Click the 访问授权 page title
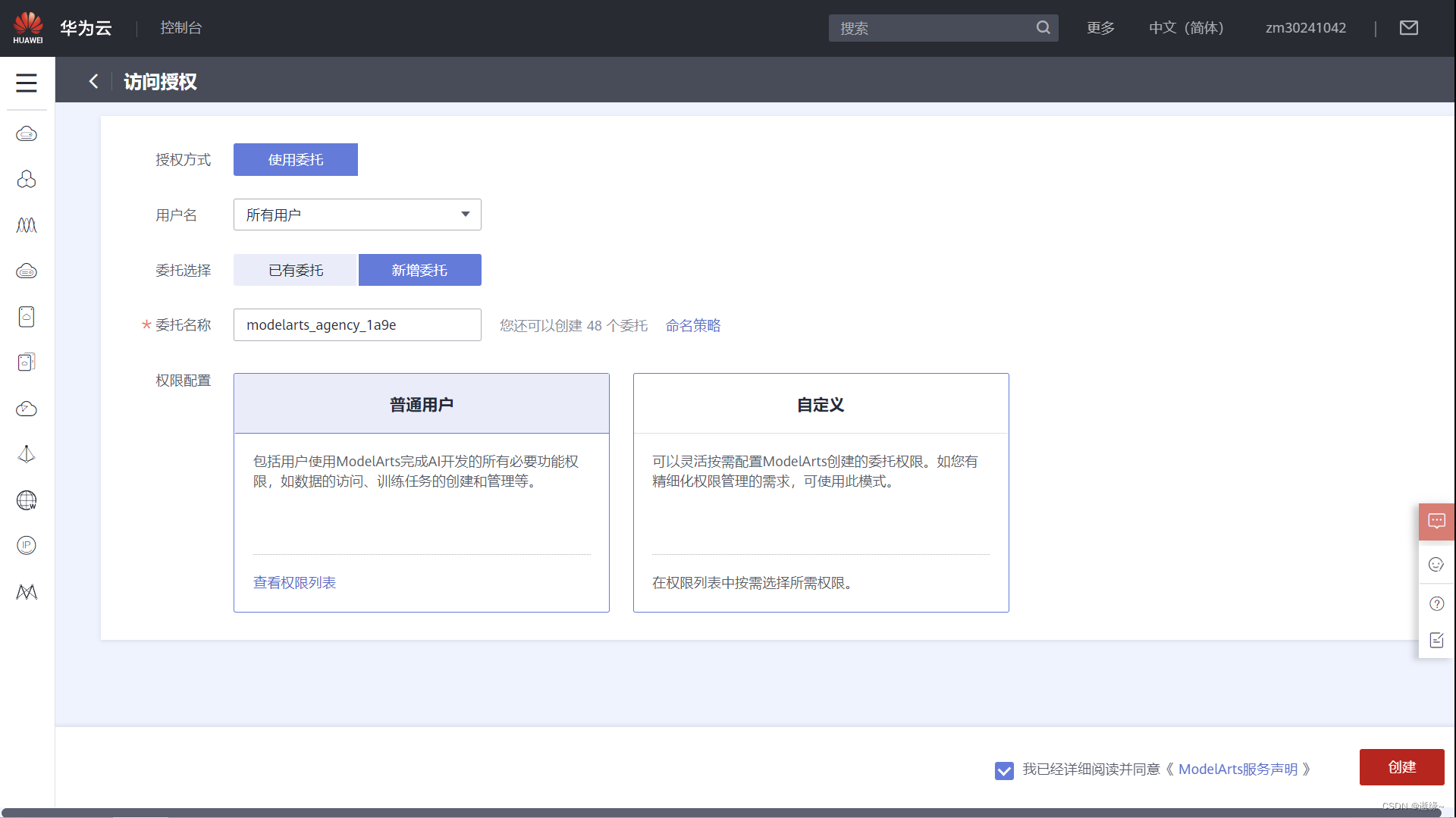This screenshot has height=818, width=1456. tap(160, 81)
